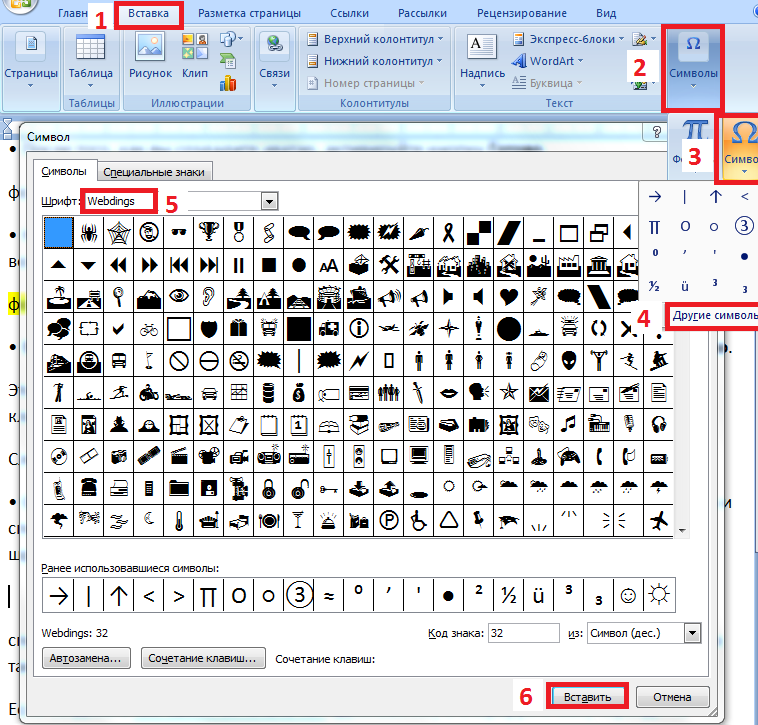Select the headphones symbol
The height and width of the screenshot is (725, 758).
(659, 425)
